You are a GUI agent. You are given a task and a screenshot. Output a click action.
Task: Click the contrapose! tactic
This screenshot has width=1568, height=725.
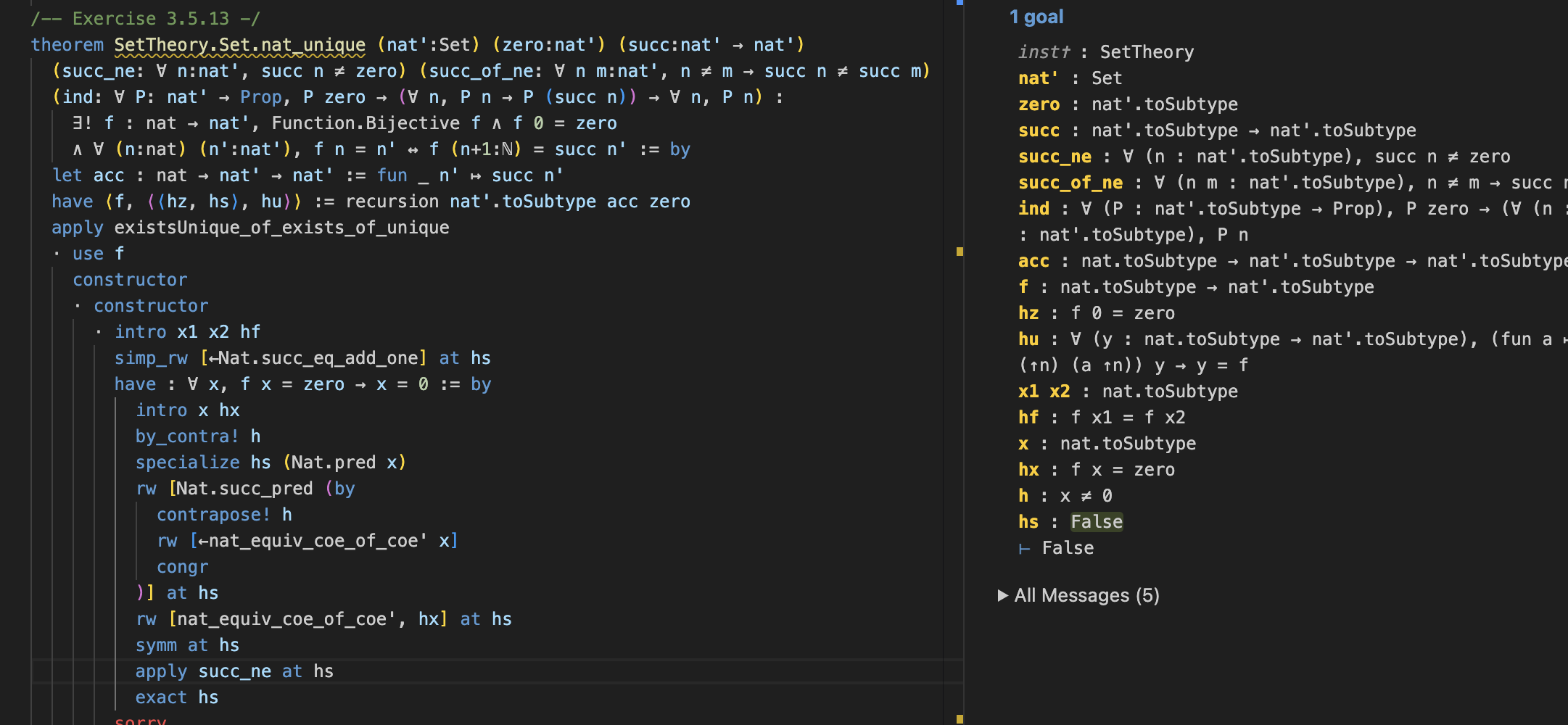click(213, 515)
